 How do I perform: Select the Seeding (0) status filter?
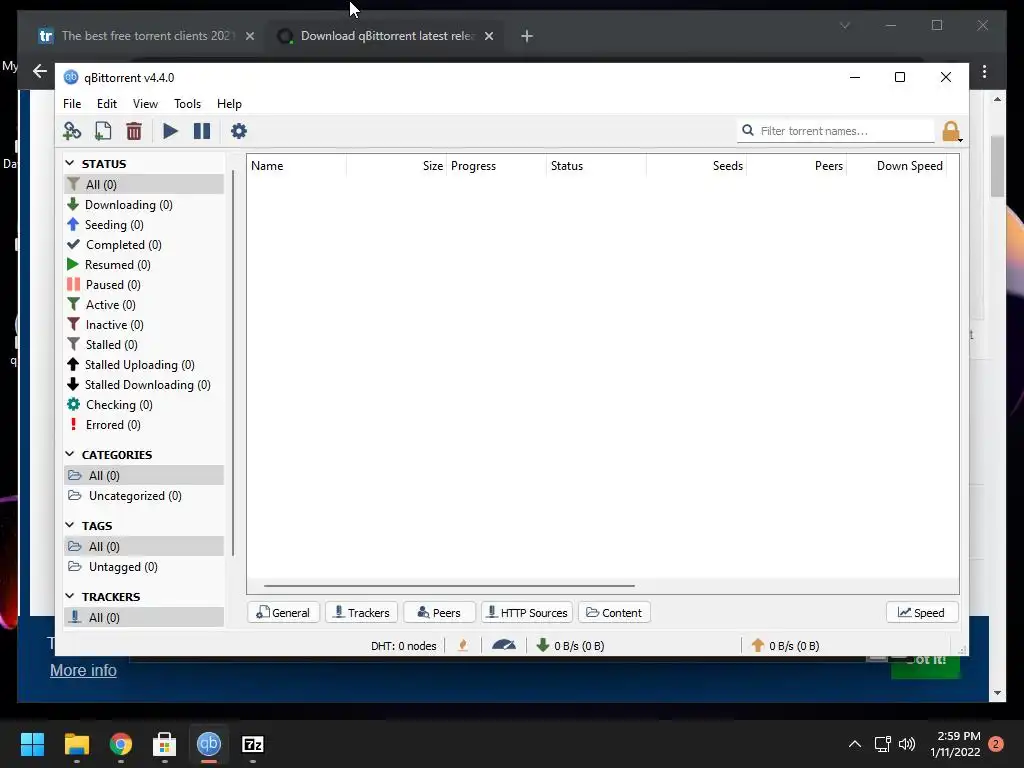click(144, 225)
